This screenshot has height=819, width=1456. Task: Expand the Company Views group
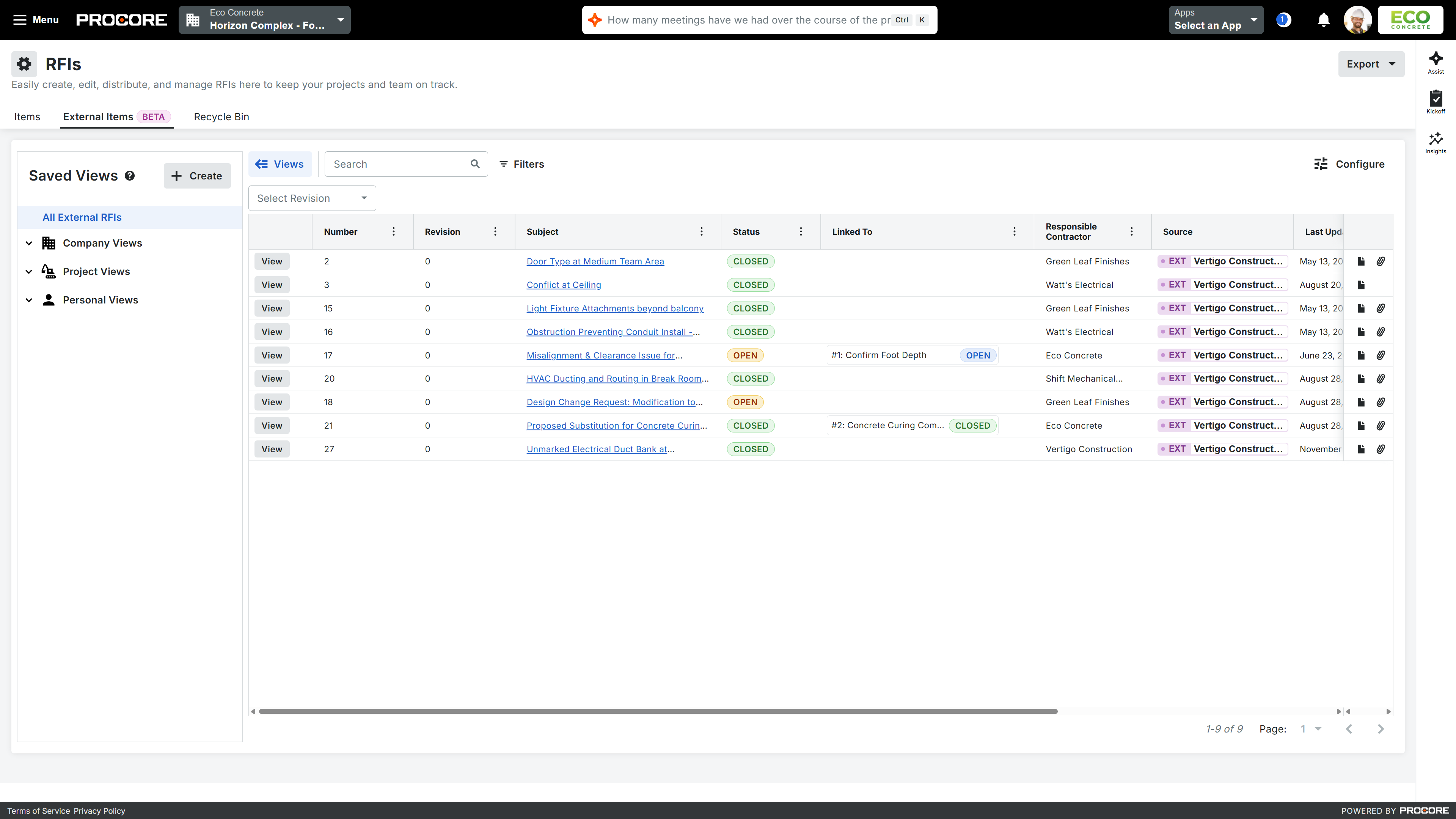(29, 243)
